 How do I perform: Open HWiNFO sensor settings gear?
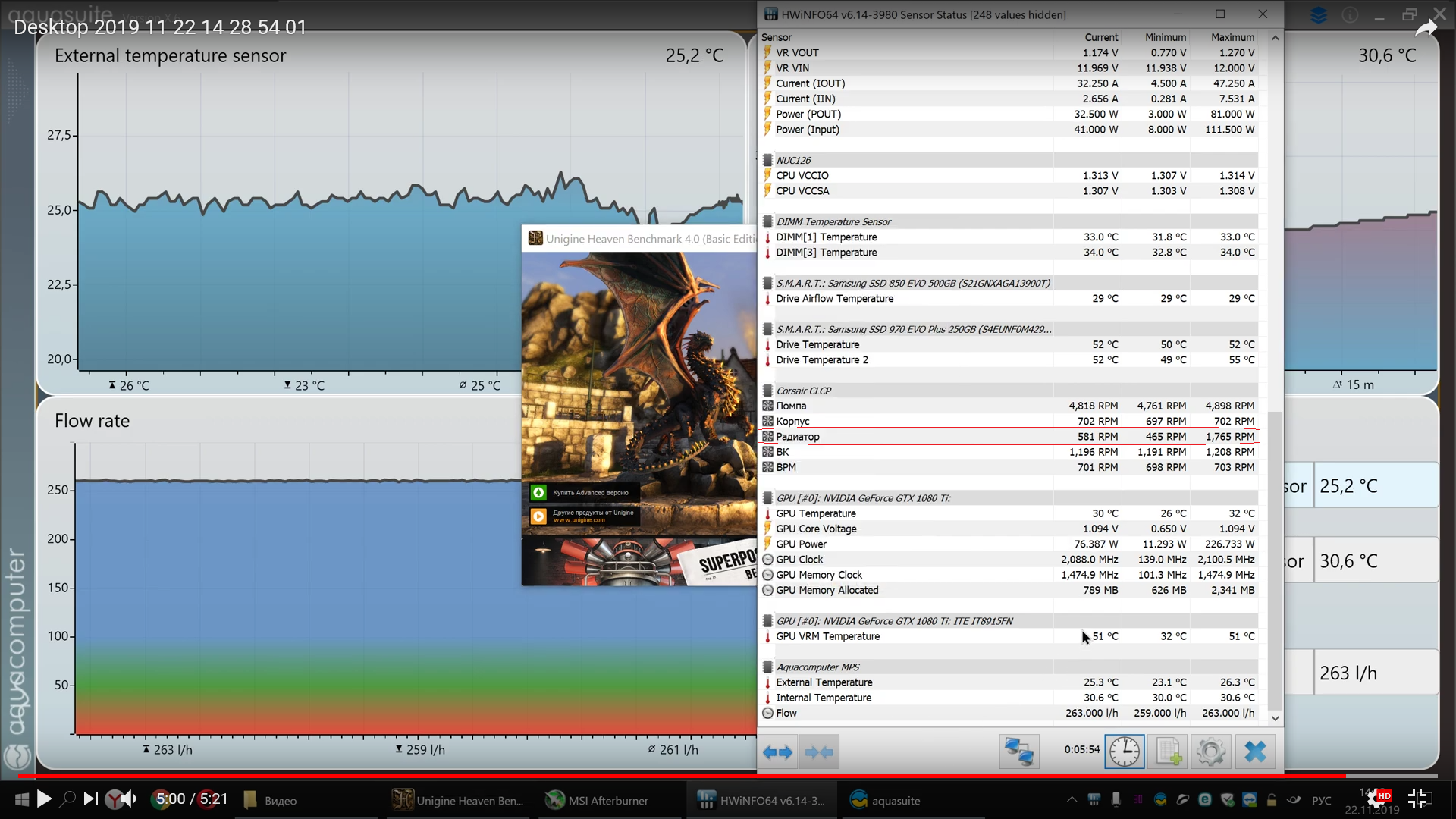[1210, 752]
